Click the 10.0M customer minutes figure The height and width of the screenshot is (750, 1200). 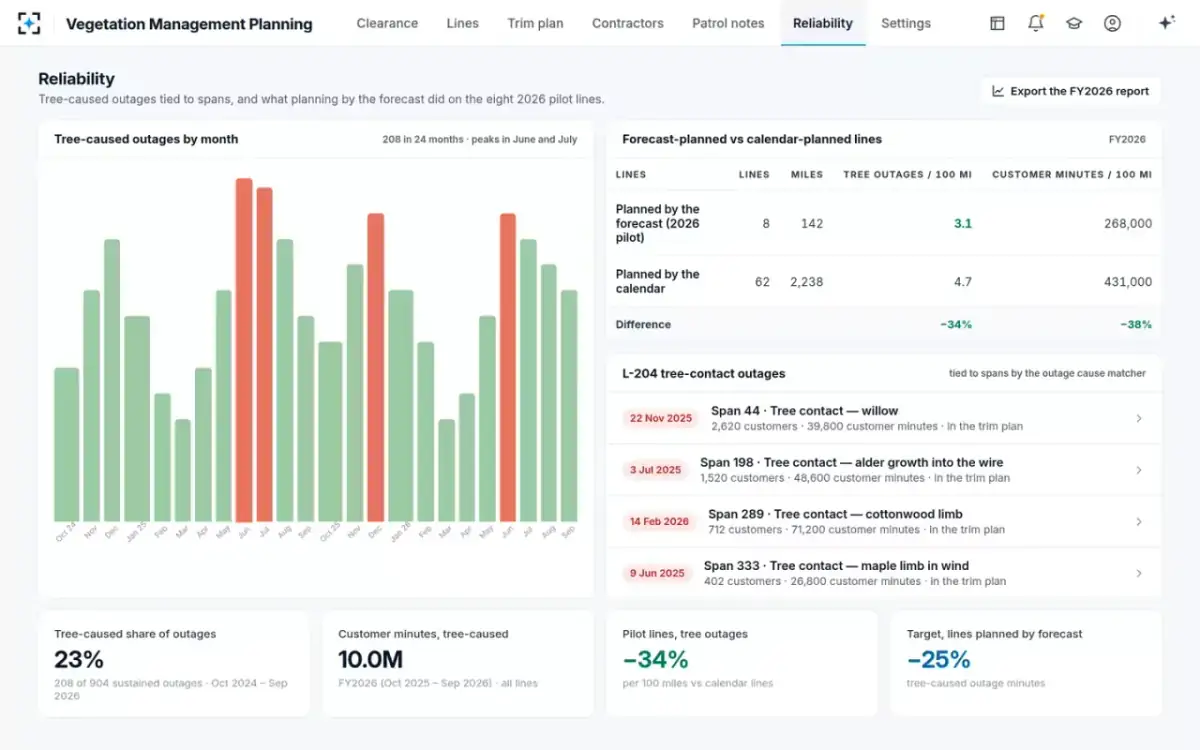tap(370, 659)
